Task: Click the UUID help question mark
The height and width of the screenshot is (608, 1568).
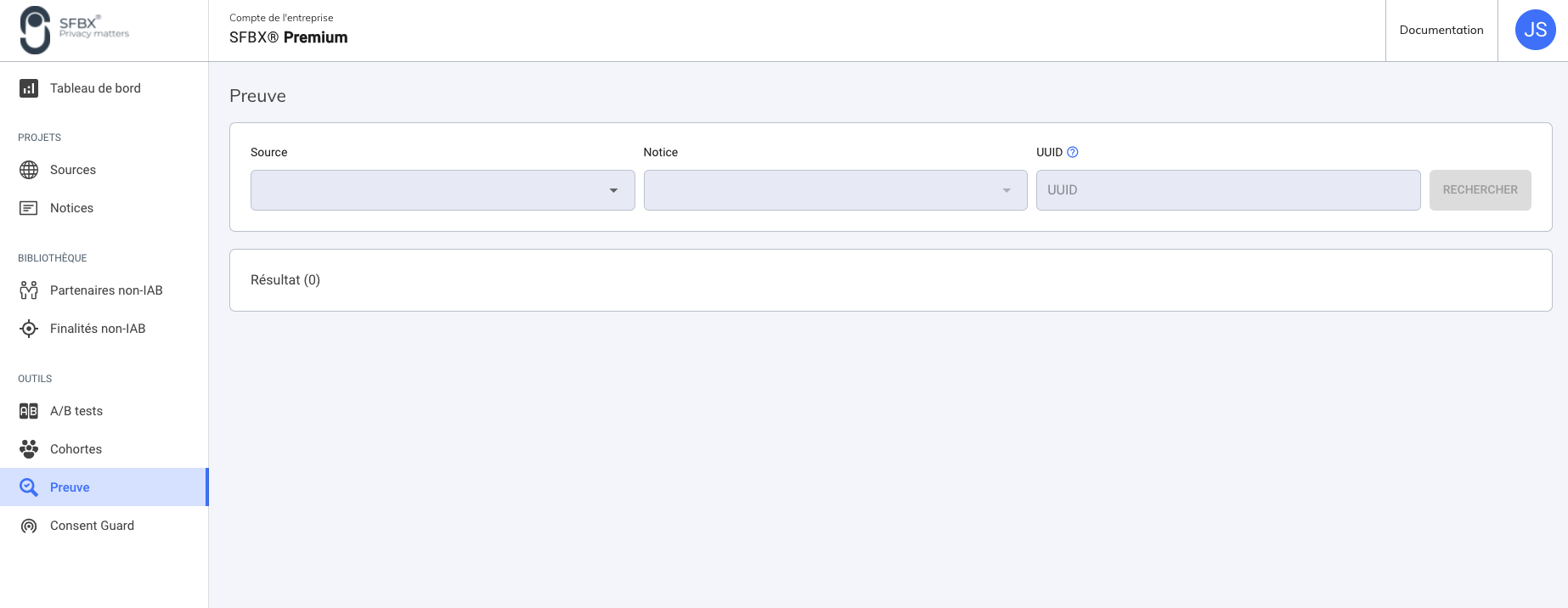Action: tap(1073, 152)
